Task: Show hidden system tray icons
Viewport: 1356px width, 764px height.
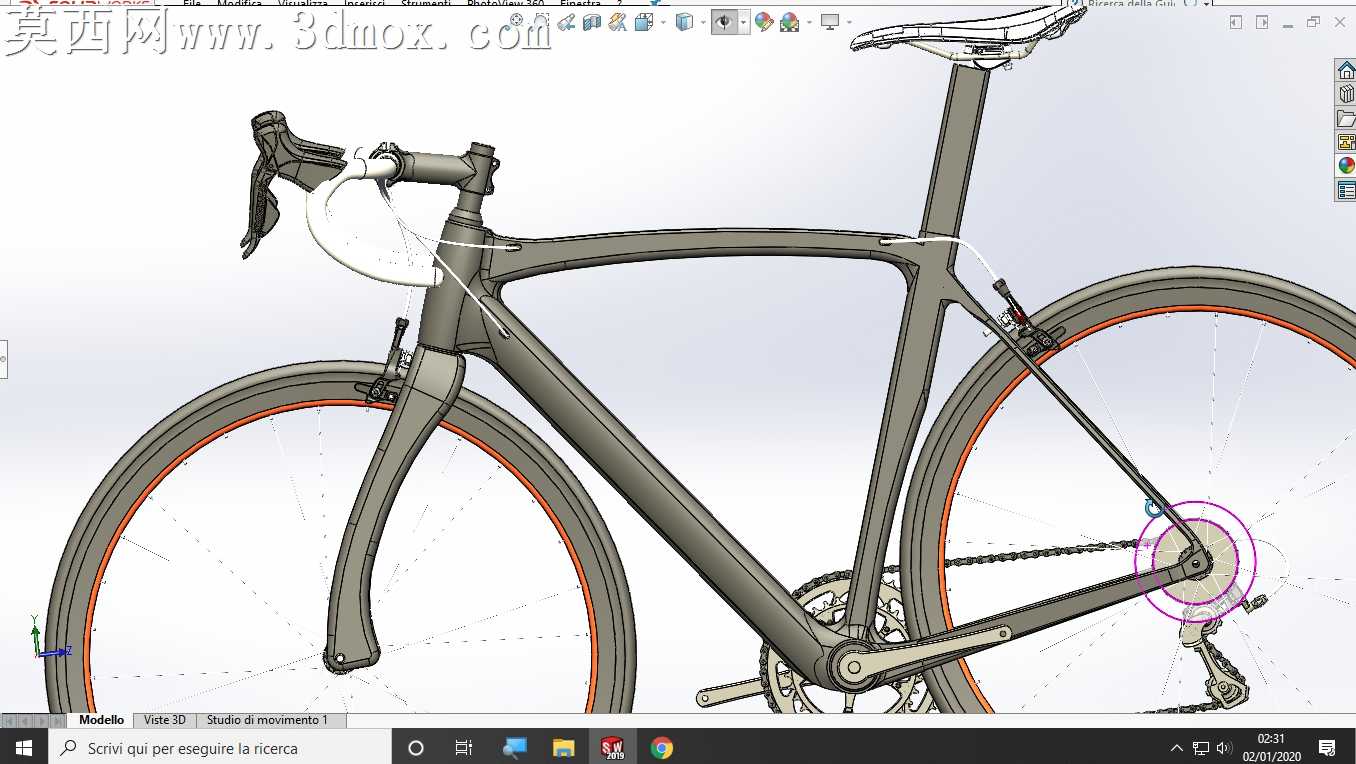Action: [1177, 748]
